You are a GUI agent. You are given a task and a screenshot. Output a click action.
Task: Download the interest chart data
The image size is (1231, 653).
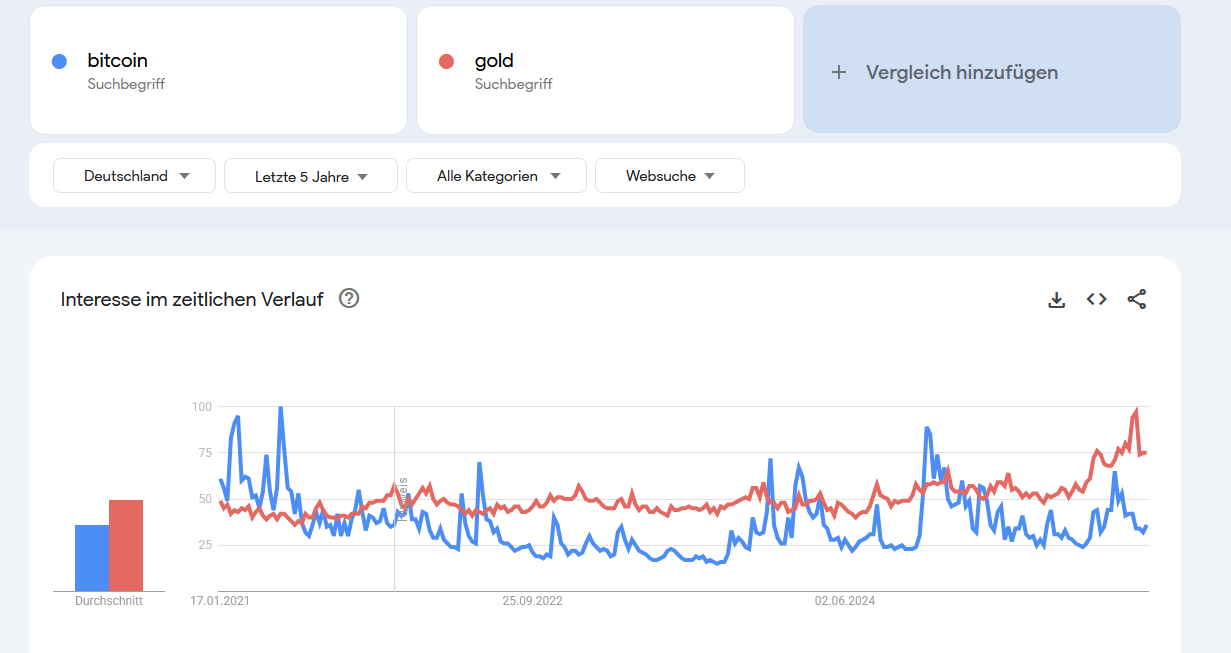point(1056,299)
